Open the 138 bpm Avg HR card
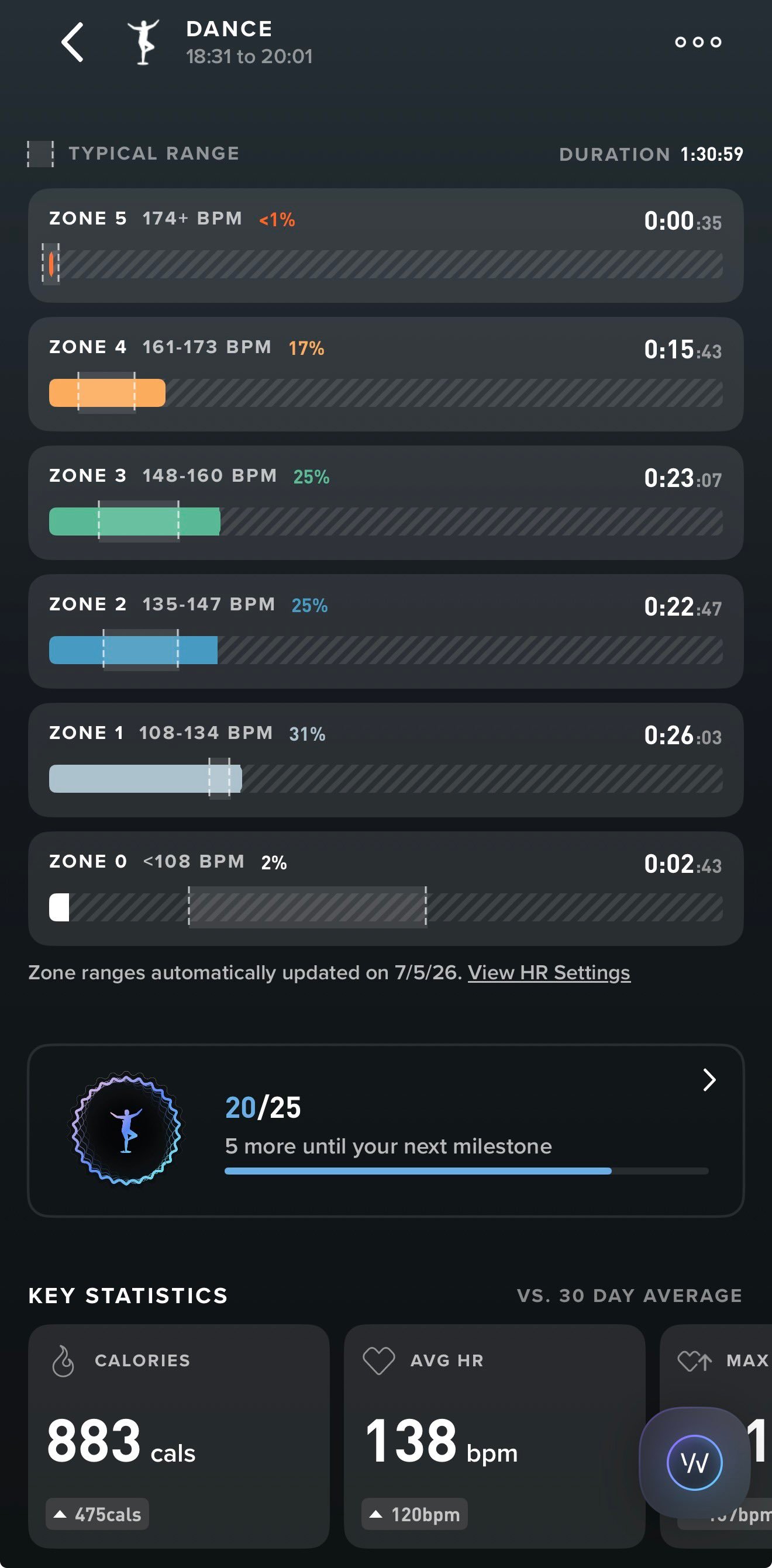 pos(494,1436)
